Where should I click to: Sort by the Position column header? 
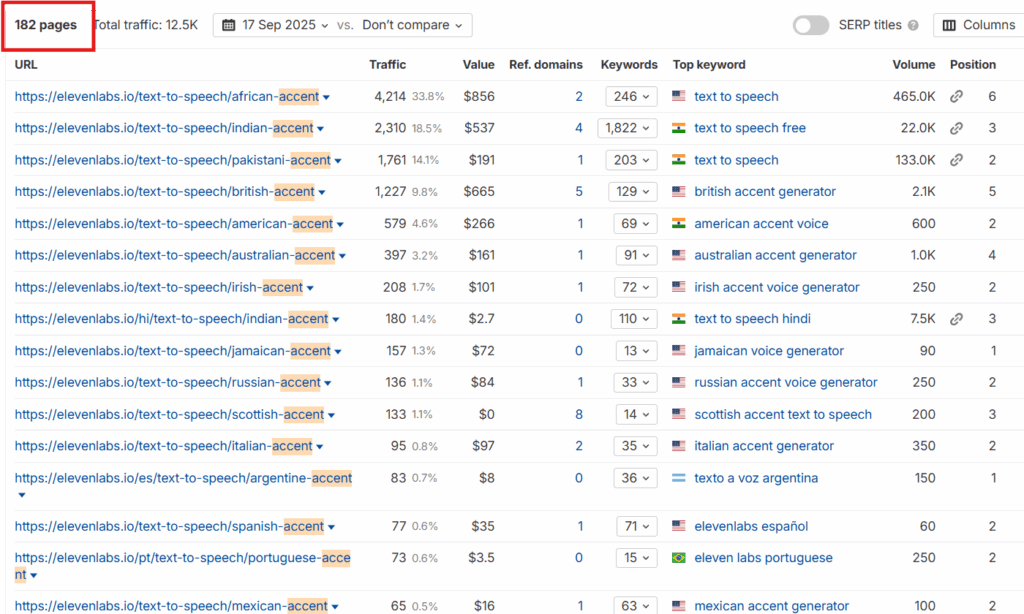(x=972, y=65)
